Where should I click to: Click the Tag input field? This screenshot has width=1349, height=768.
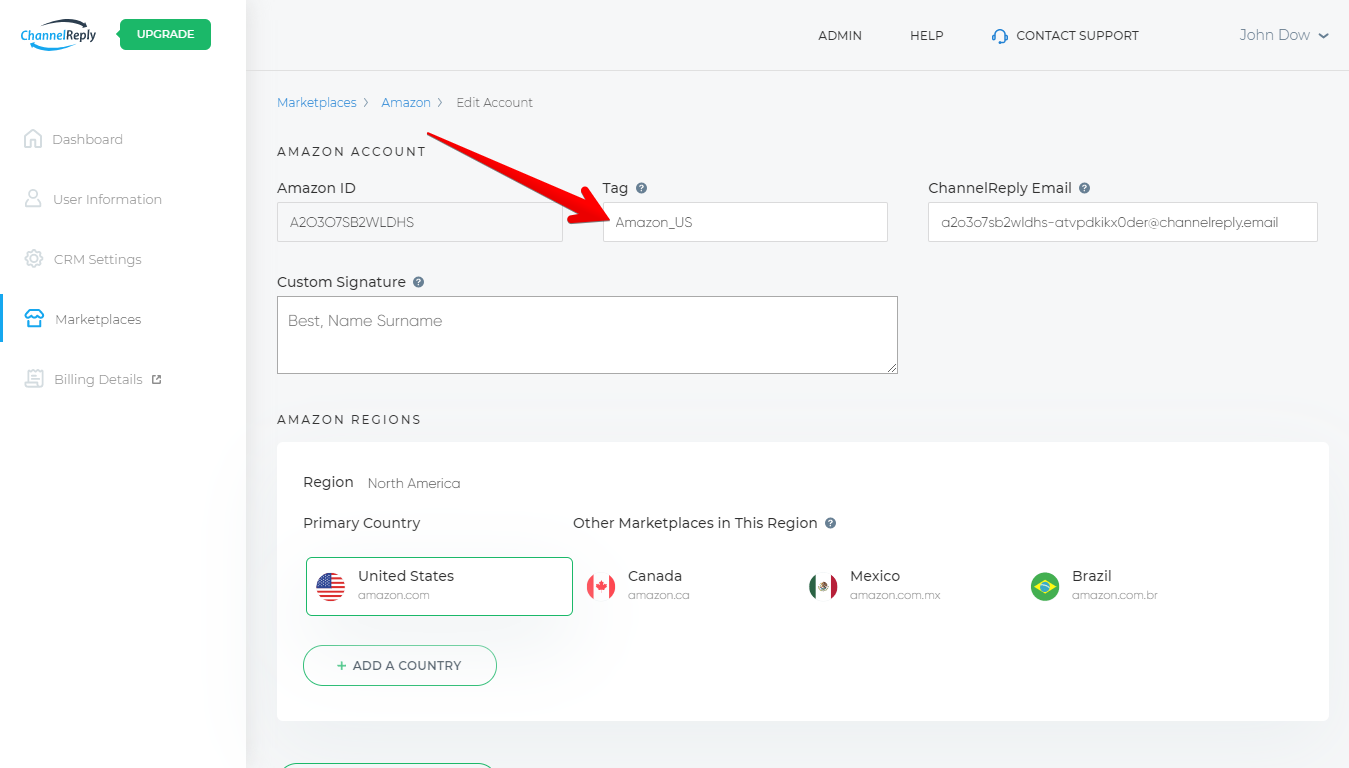745,222
